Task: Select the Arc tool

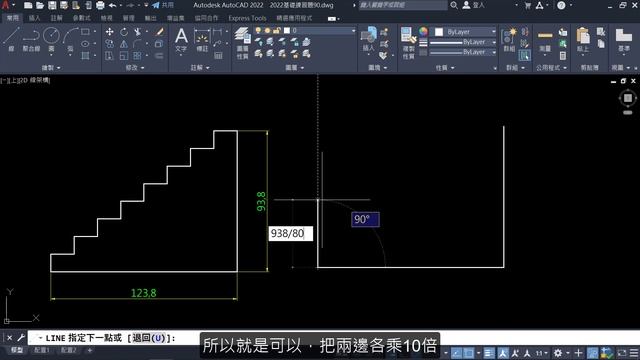Action: tap(70, 39)
